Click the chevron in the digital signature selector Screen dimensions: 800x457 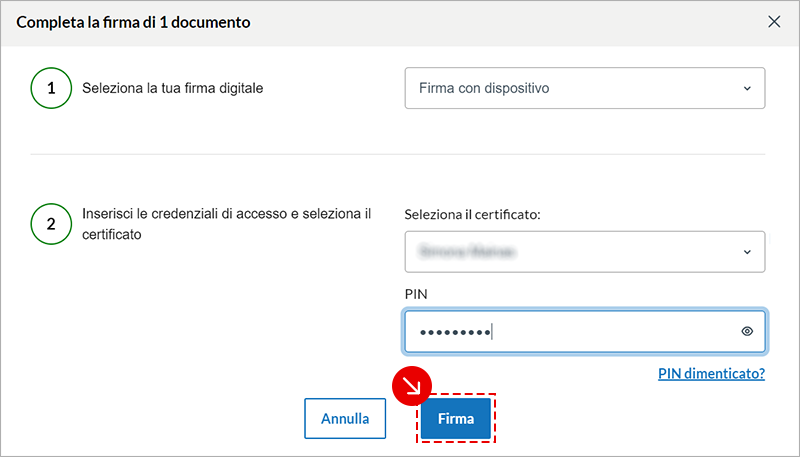click(x=747, y=88)
